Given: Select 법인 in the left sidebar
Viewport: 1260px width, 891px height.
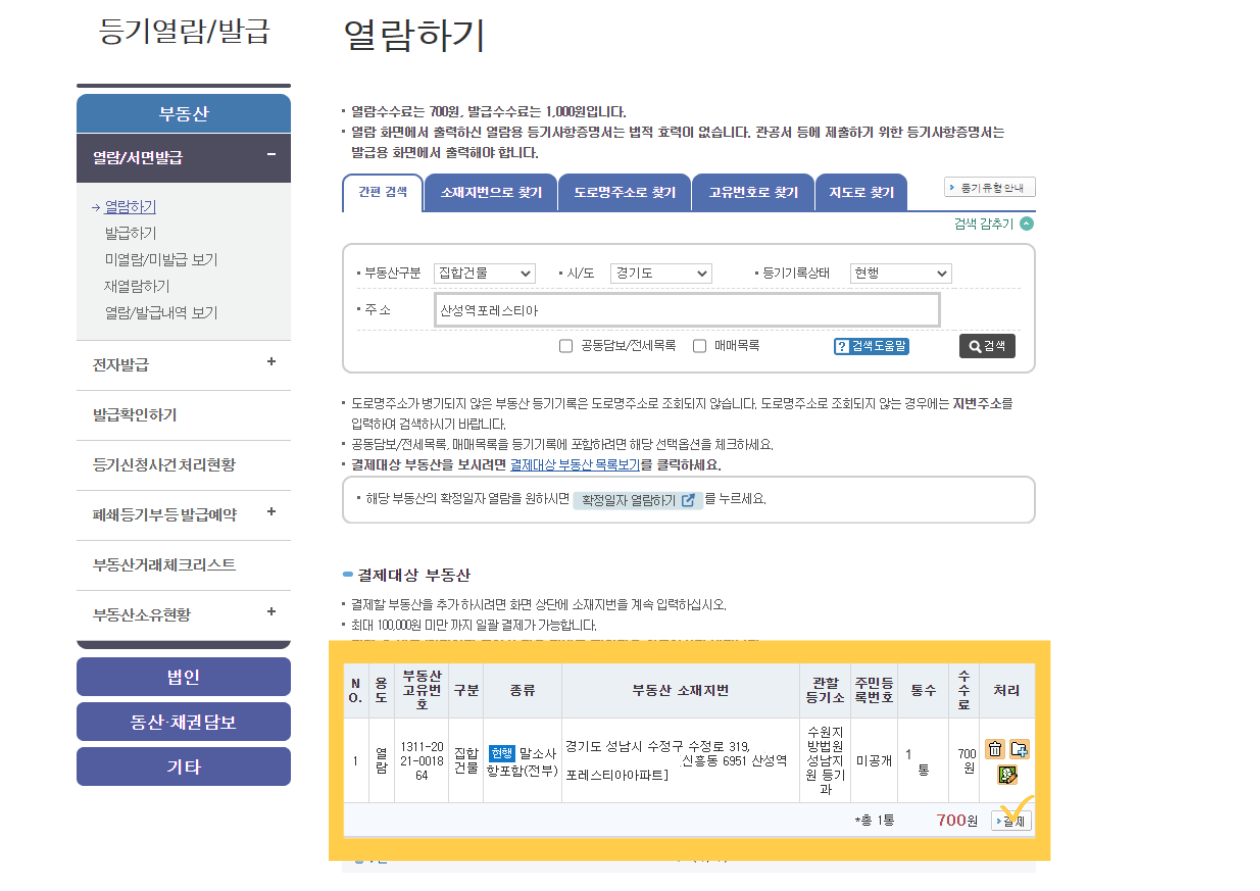Looking at the screenshot, I should [x=183, y=676].
